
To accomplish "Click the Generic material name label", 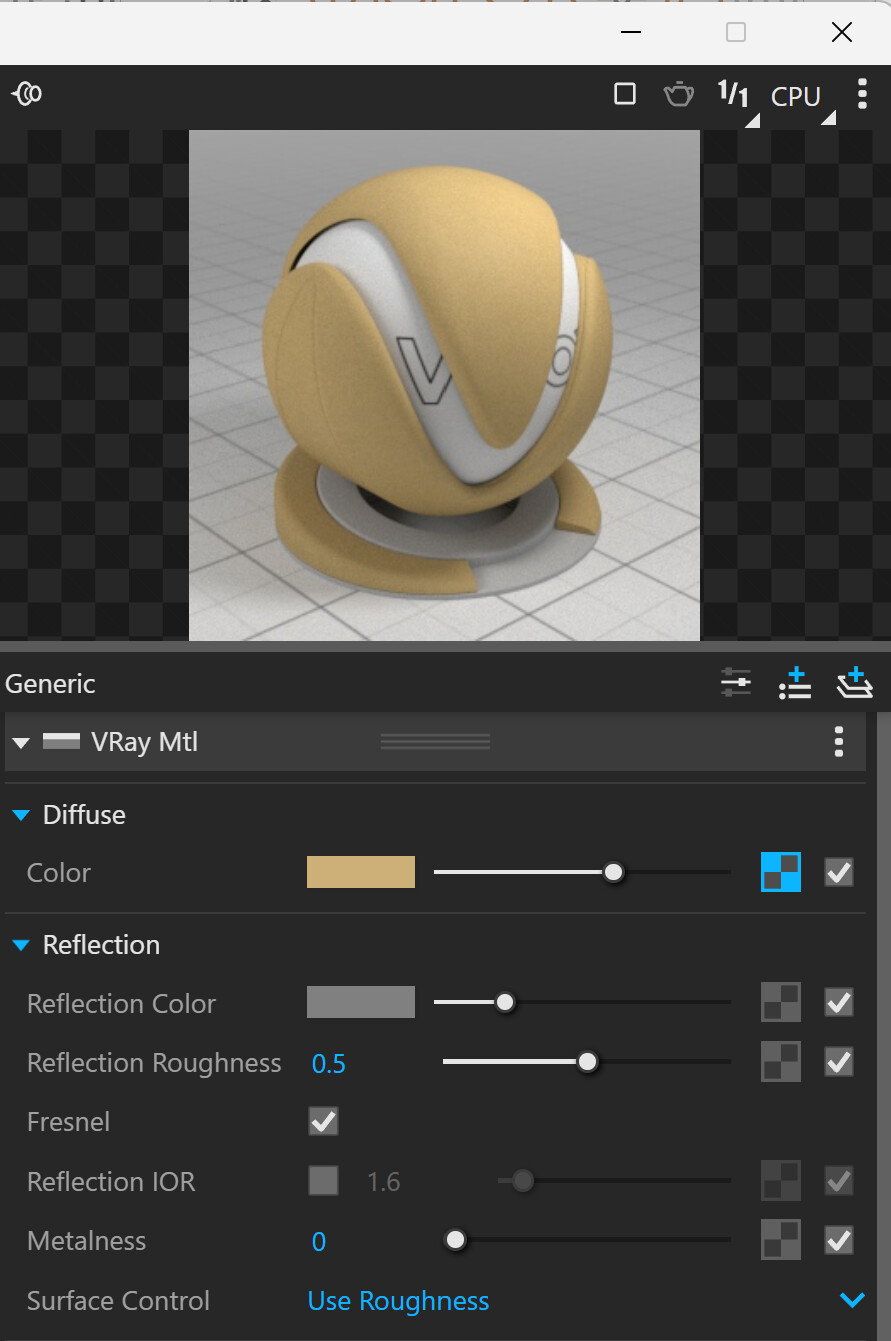I will coord(51,684).
